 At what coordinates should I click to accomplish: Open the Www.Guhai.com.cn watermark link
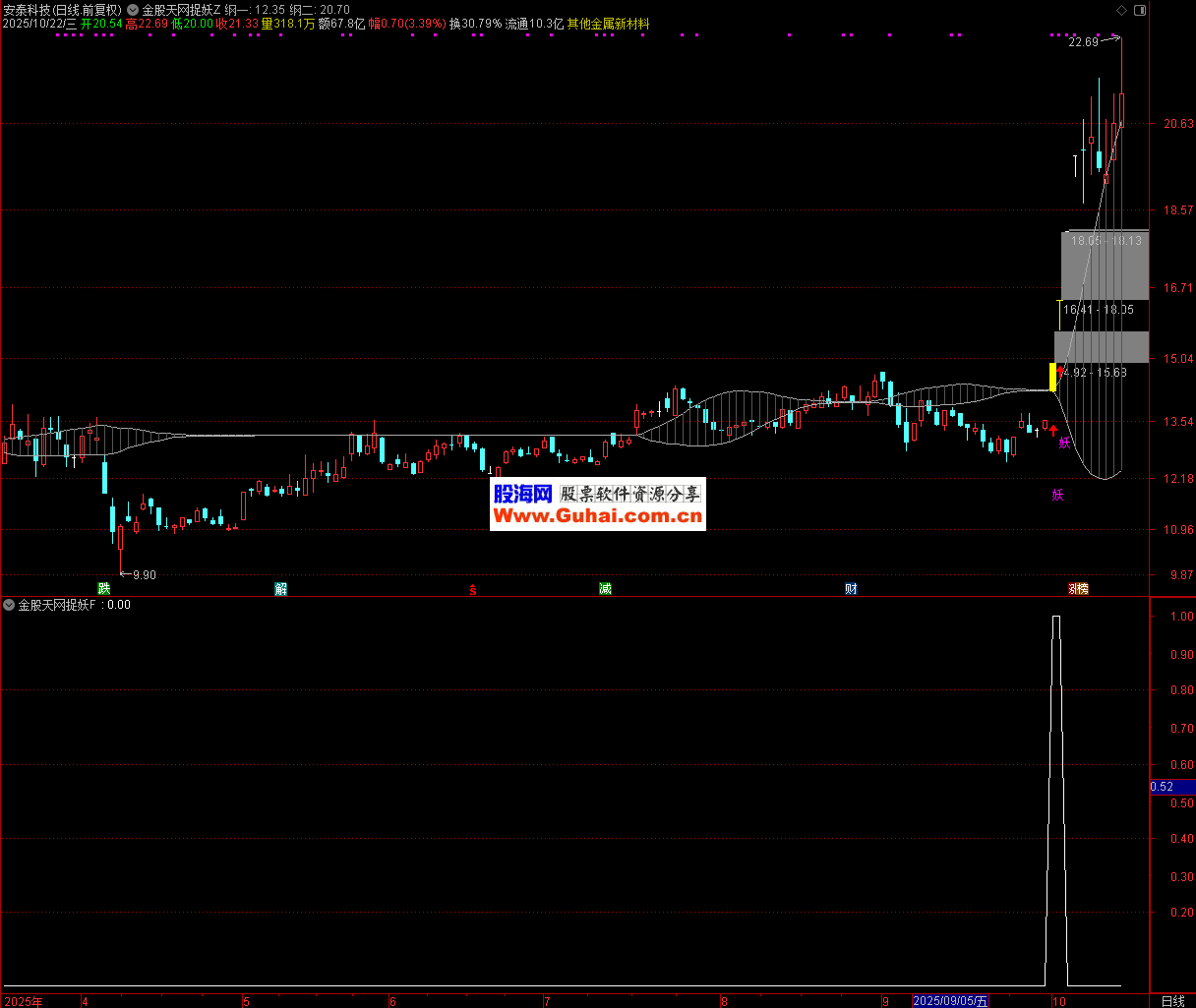(x=597, y=516)
